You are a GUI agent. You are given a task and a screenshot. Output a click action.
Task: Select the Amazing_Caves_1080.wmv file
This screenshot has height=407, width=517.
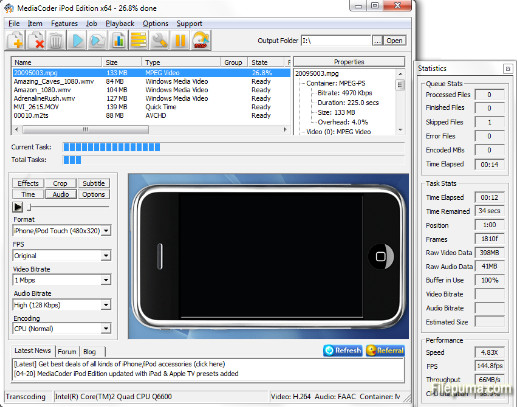coord(151,81)
